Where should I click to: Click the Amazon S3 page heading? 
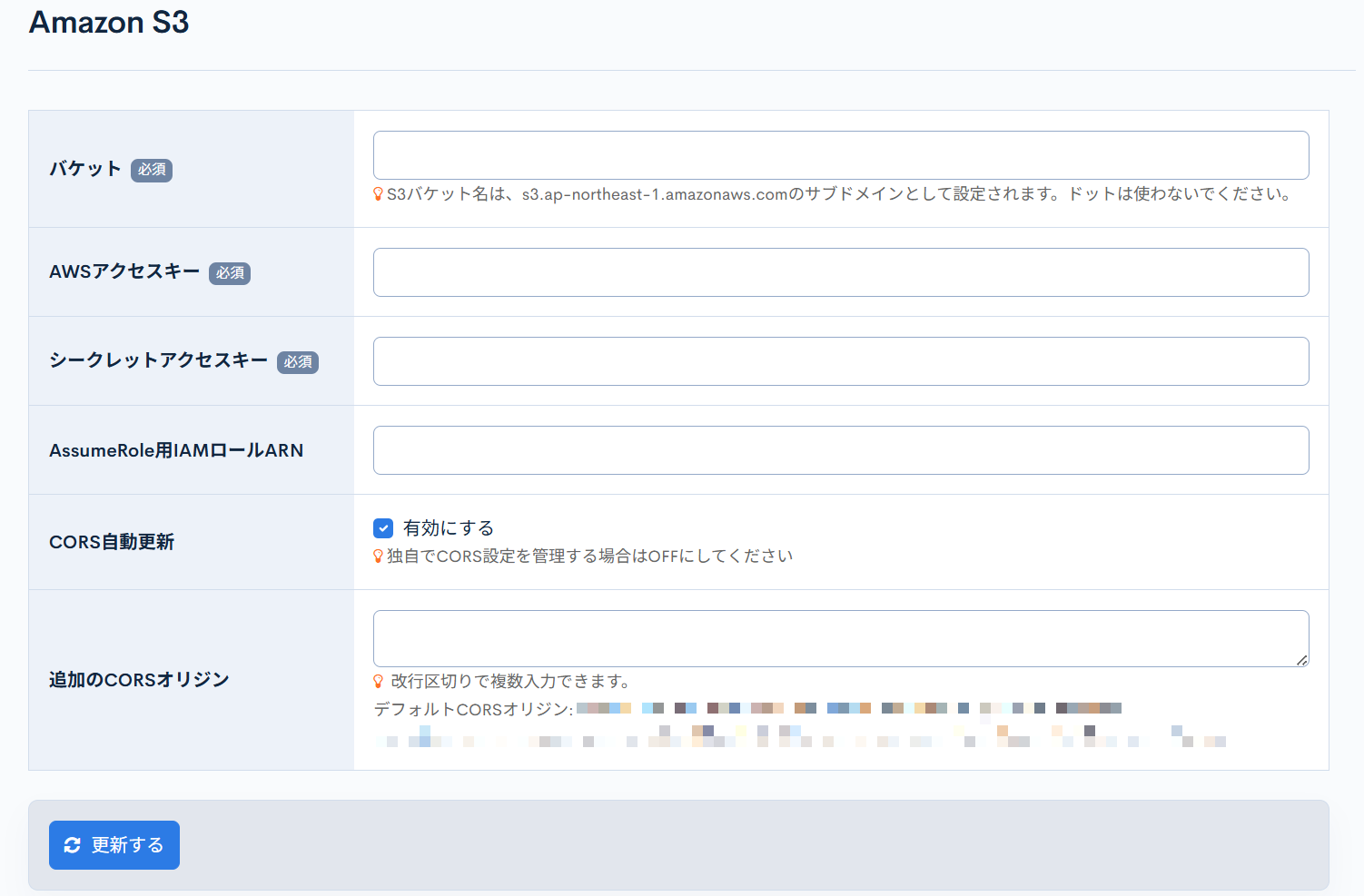(108, 23)
